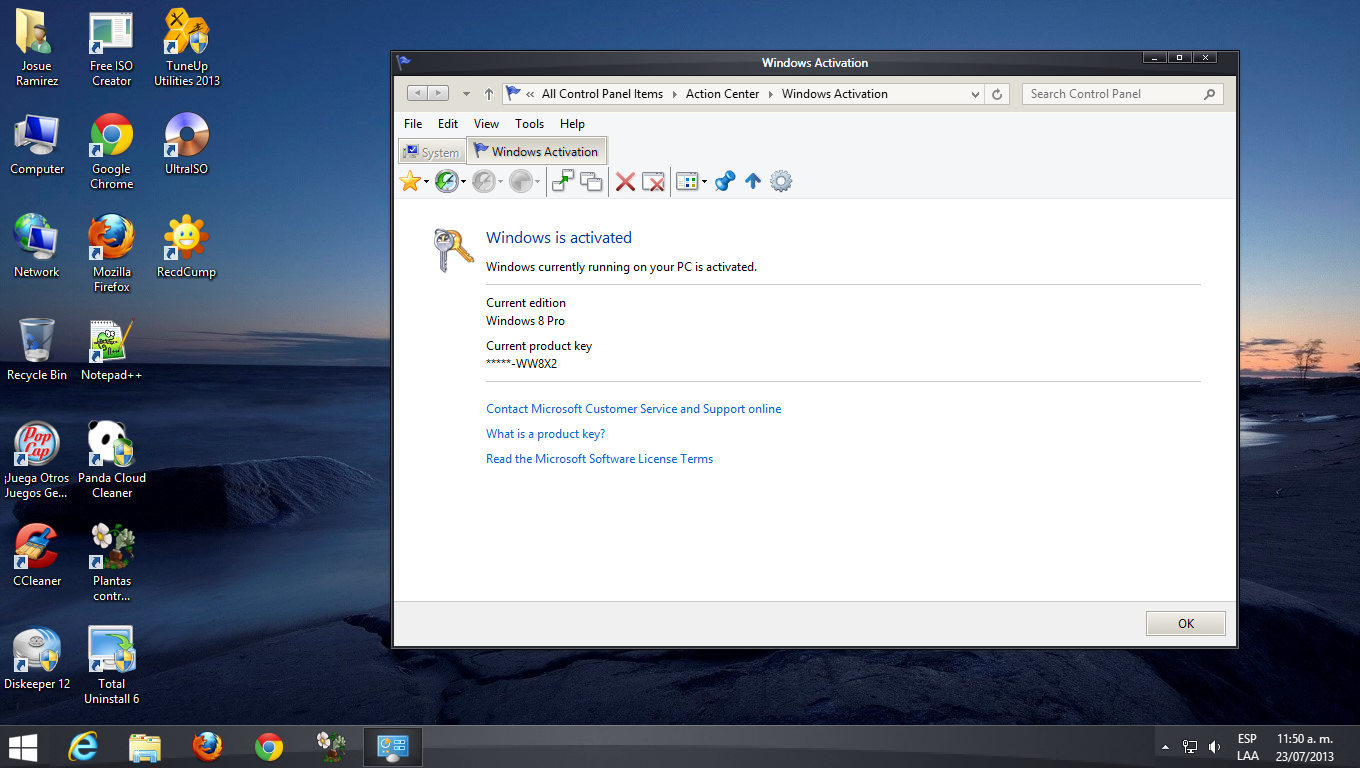The width and height of the screenshot is (1360, 768).
Task: Select the Network desktop icon
Action: [x=37, y=247]
